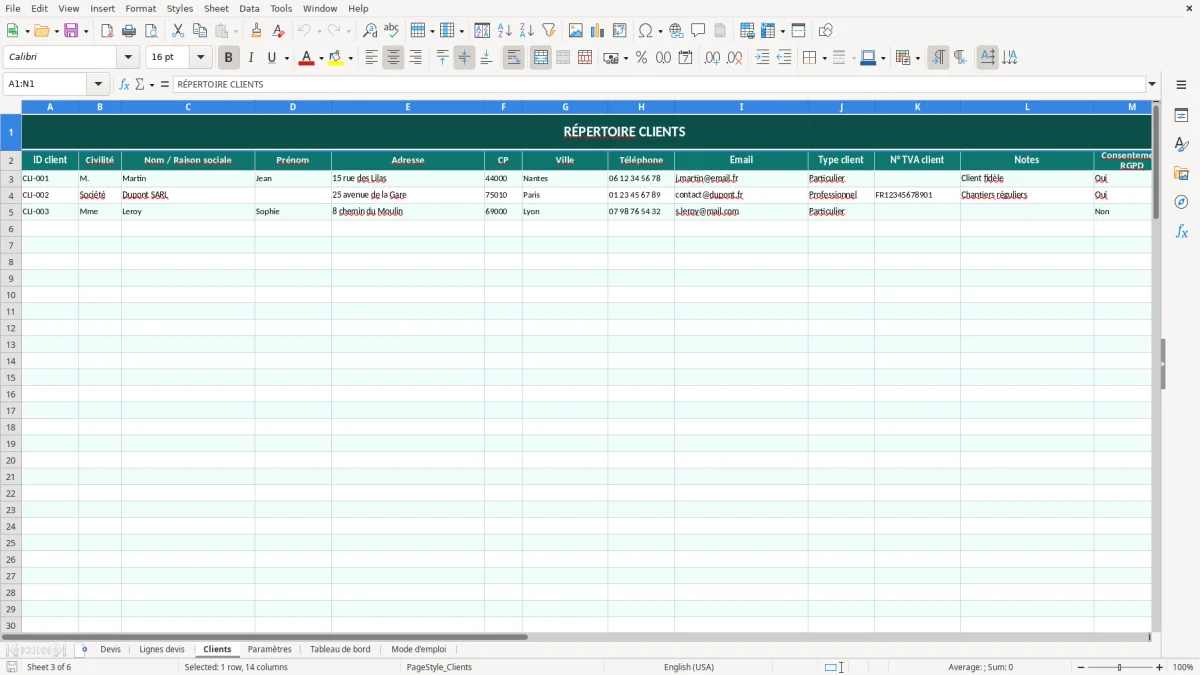Open background color dropdown arrow
Screen dimensions: 1200x675
[x=350, y=58]
